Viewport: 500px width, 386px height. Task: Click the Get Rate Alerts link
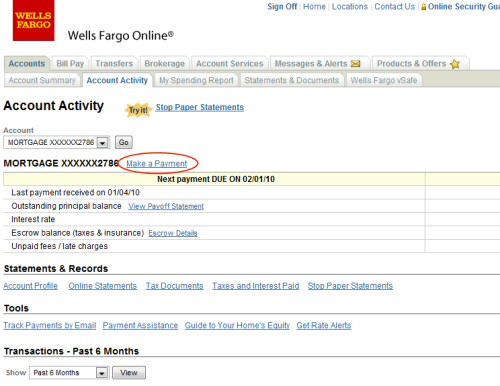324,325
